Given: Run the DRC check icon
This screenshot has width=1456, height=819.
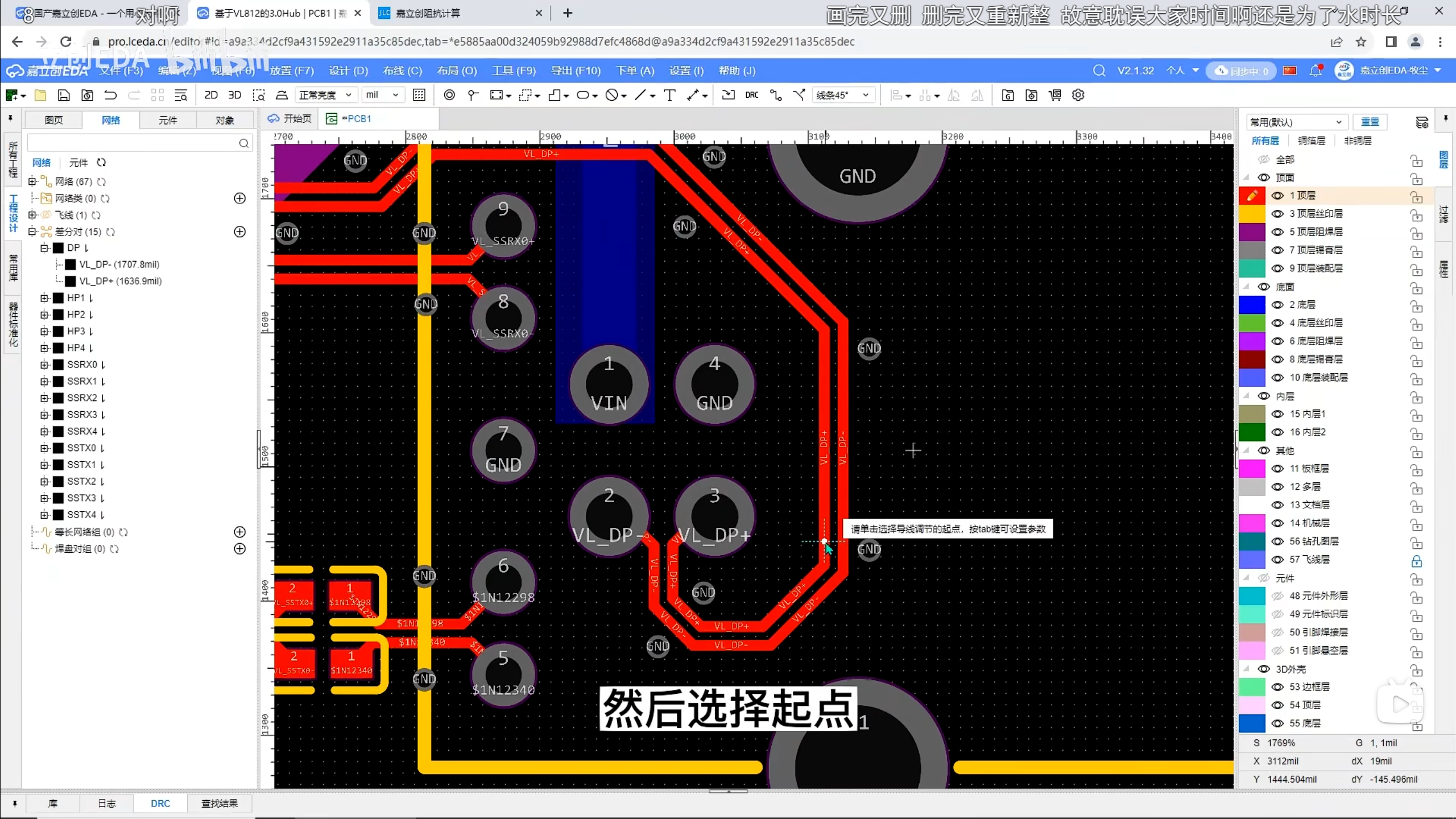Looking at the screenshot, I should click(x=751, y=95).
